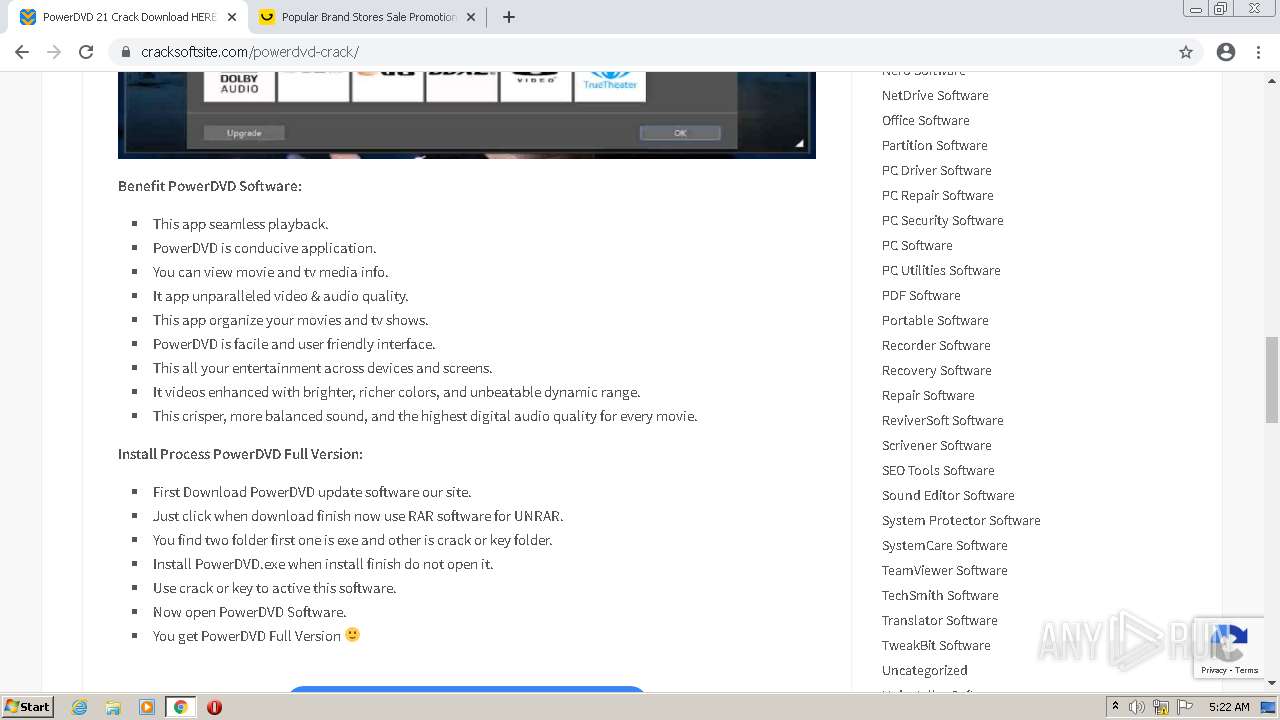
Task: Open the SEO Tools Software category
Action: click(938, 470)
